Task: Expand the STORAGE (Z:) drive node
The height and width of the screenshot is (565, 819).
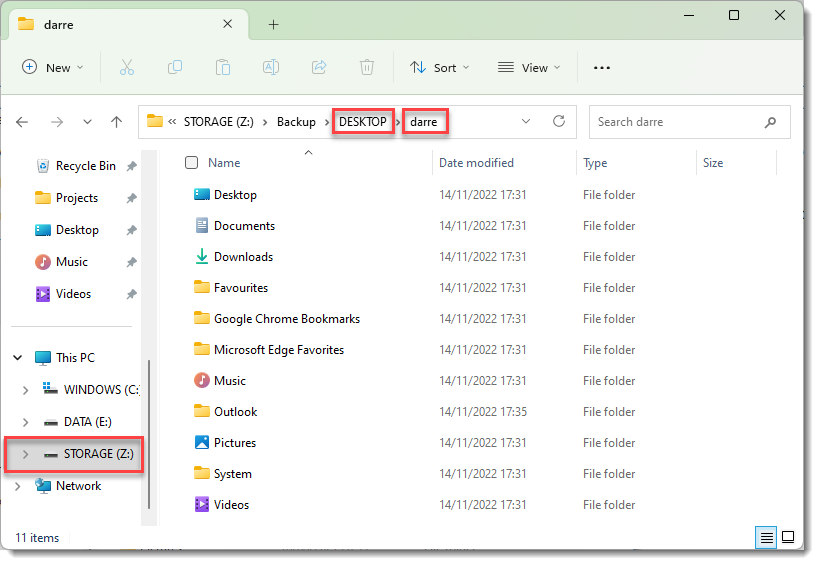Action: (x=25, y=454)
